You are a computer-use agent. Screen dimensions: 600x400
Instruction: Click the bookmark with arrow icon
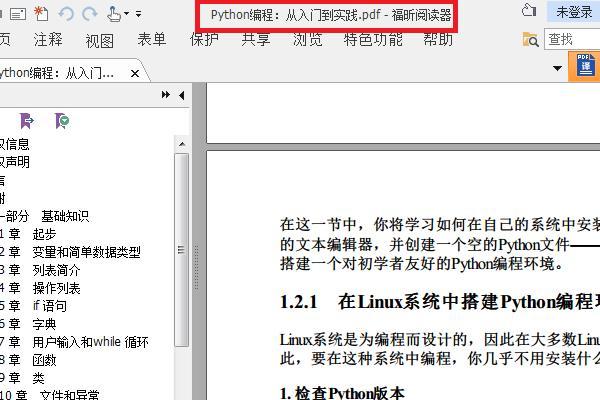(26, 121)
